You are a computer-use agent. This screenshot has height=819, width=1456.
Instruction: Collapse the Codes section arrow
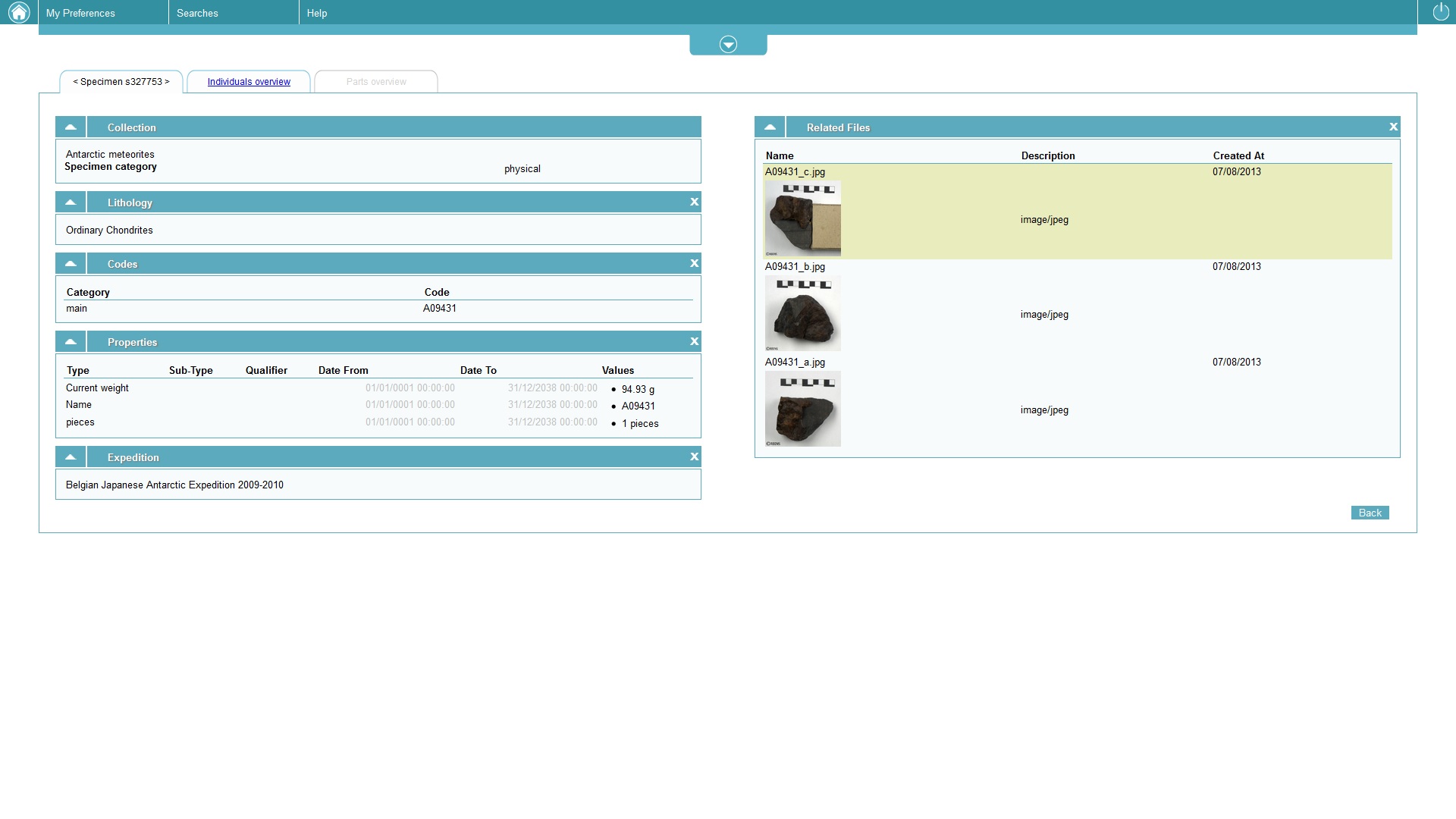[x=71, y=264]
